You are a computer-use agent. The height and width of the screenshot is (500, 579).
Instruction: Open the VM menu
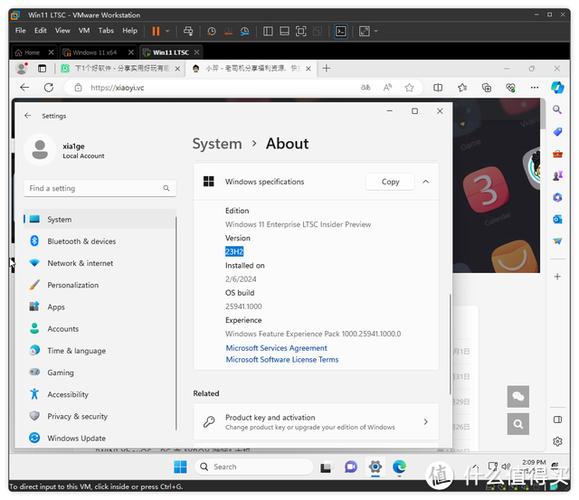[84, 31]
